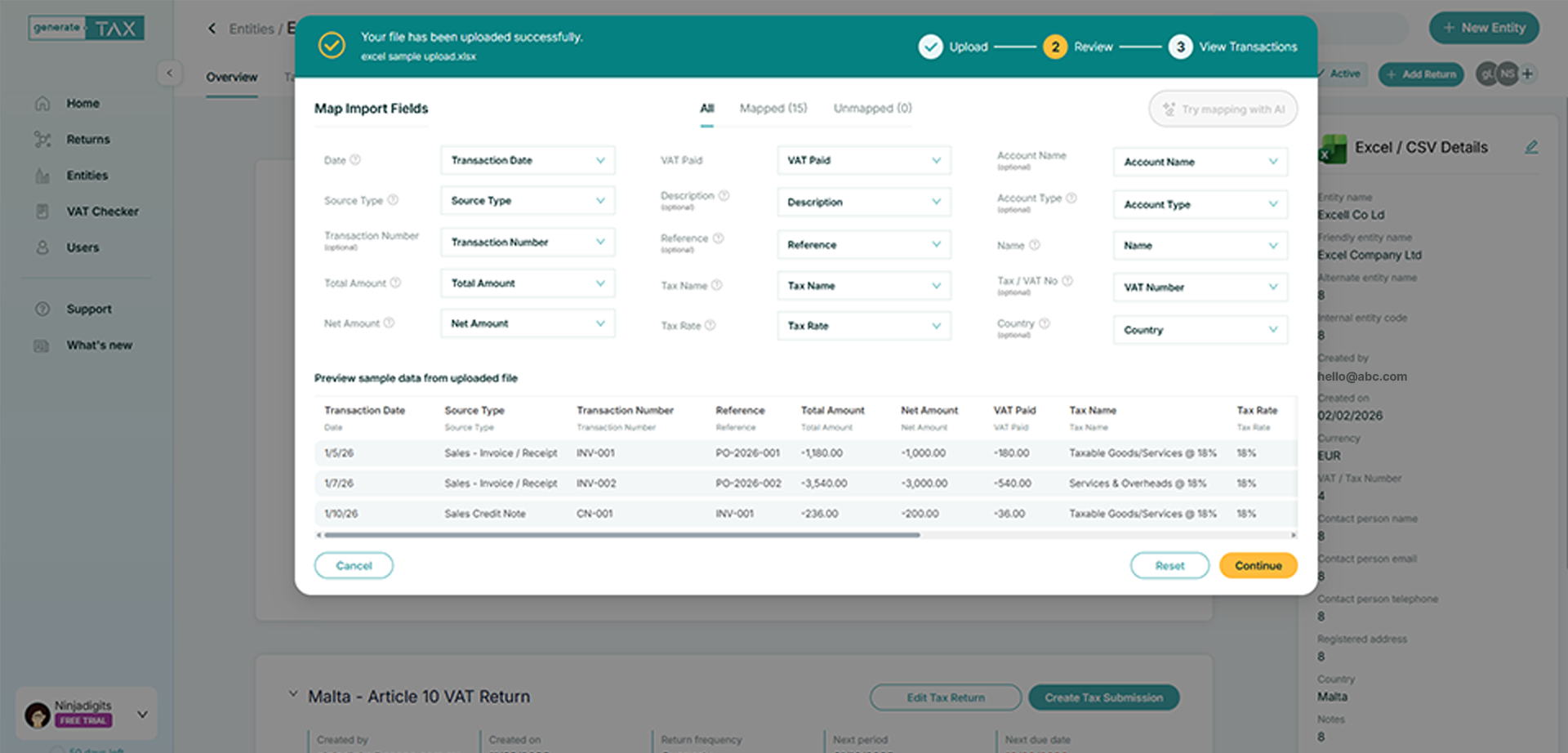Image resolution: width=1568 pixels, height=753 pixels.
Task: Click the Net Amount help icon
Action: point(389,323)
